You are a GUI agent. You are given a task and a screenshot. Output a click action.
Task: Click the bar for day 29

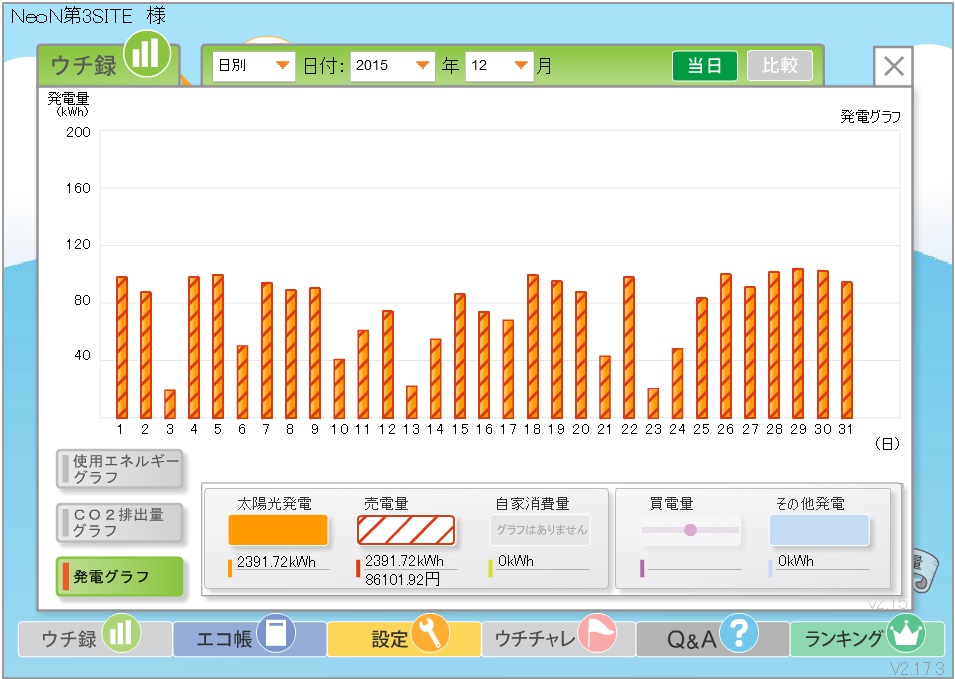pyautogui.click(x=798, y=343)
